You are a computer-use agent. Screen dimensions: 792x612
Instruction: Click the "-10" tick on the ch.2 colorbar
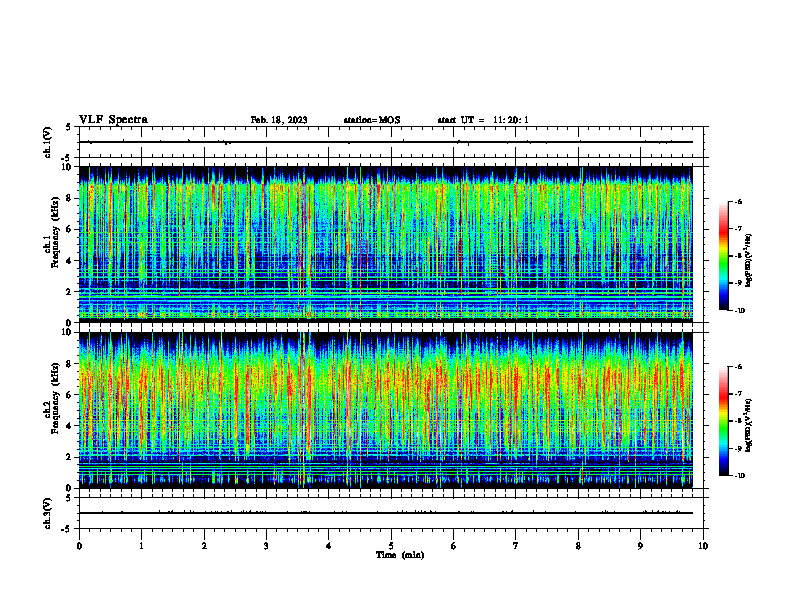tap(740, 476)
